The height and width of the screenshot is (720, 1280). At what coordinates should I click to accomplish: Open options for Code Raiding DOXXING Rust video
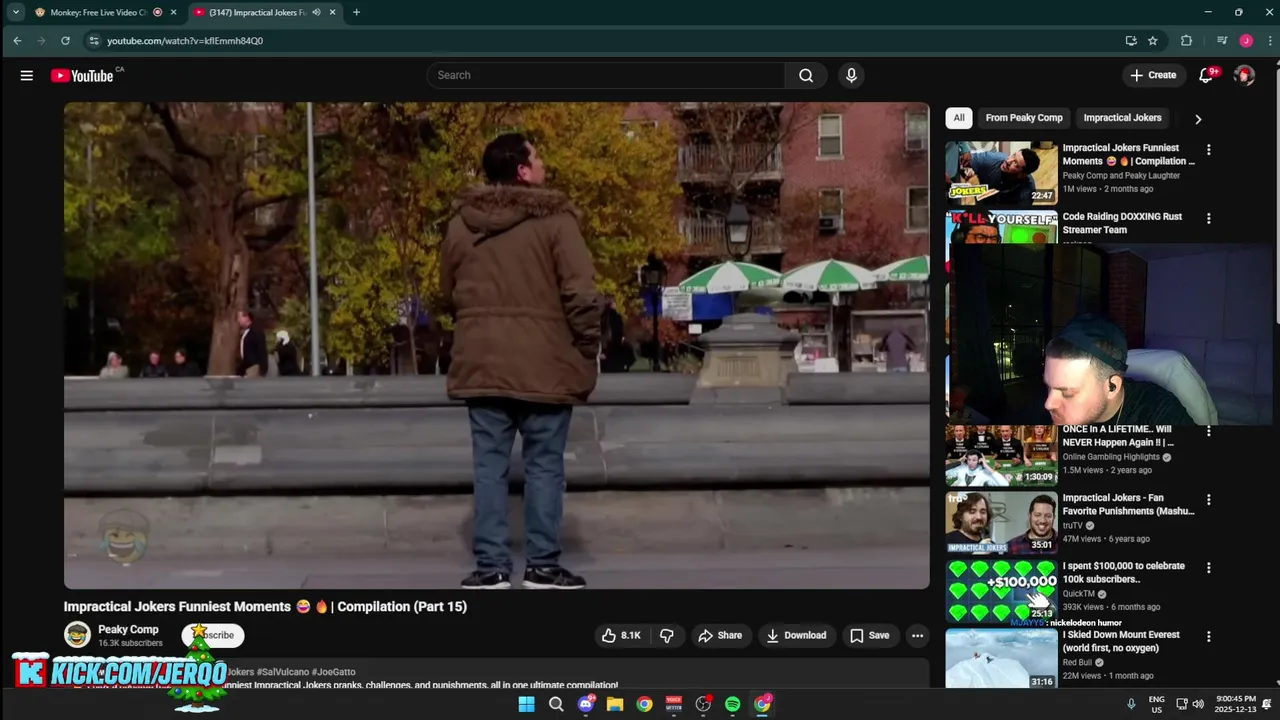(1208, 218)
